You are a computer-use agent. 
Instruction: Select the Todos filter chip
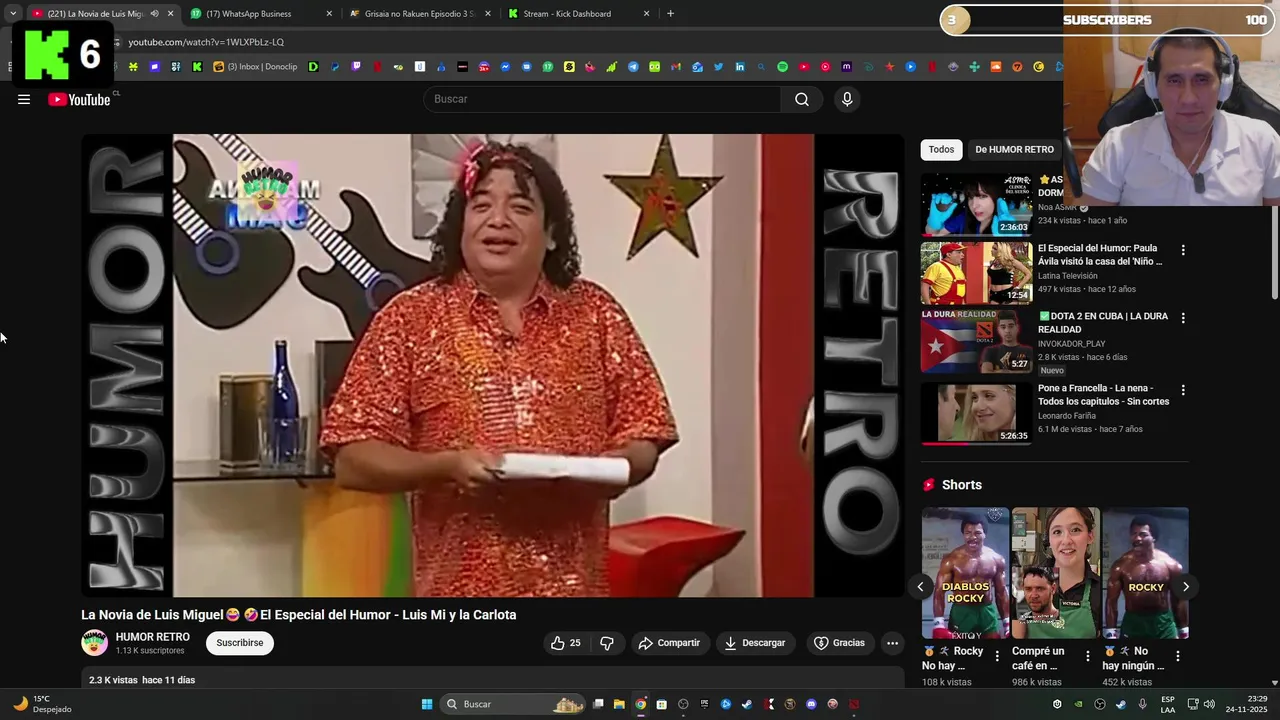click(x=941, y=149)
